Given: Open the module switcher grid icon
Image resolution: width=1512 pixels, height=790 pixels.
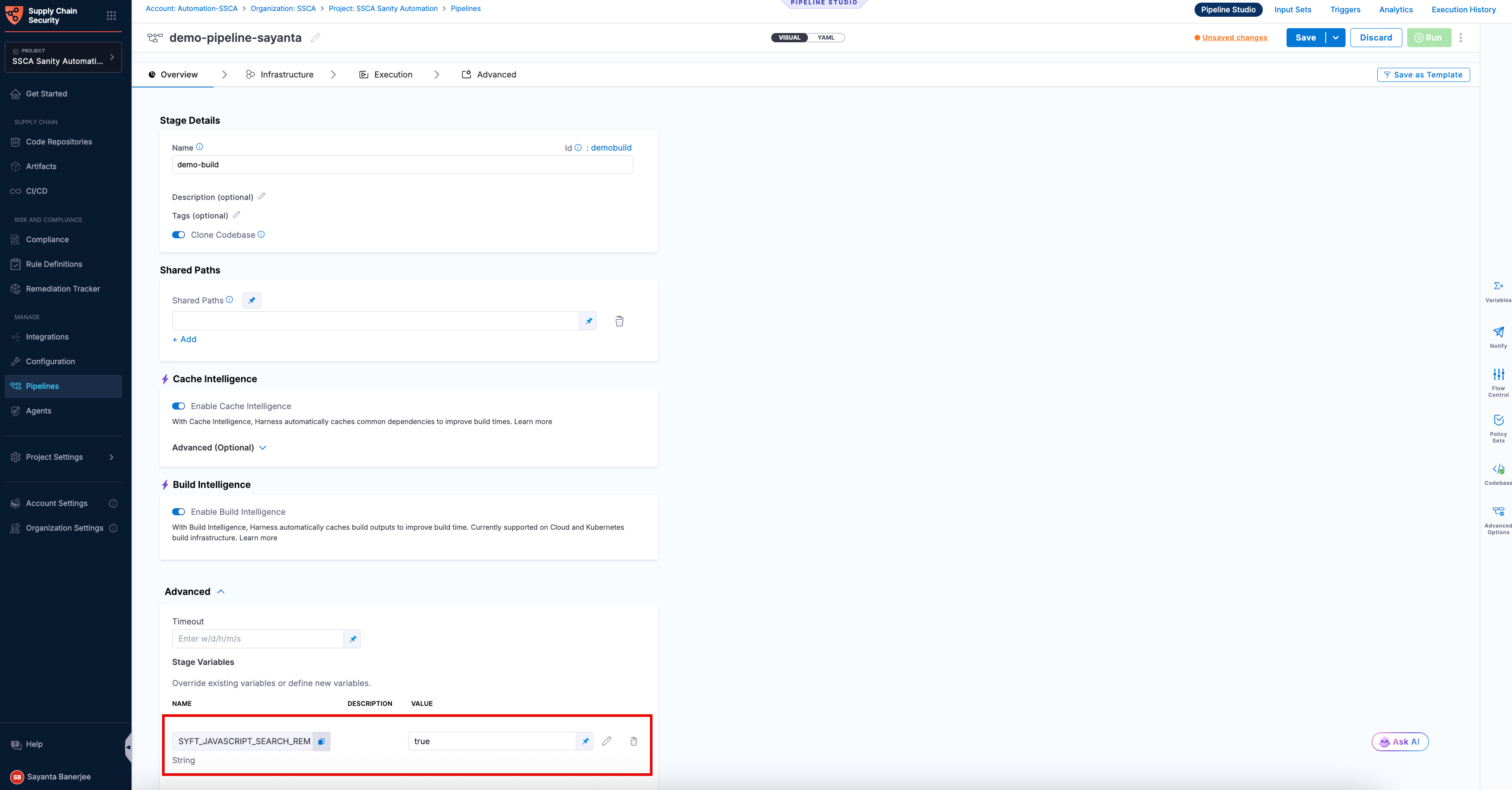Looking at the screenshot, I should click(x=111, y=15).
